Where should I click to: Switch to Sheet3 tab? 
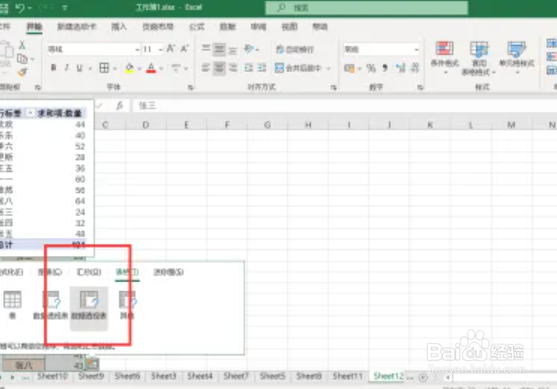[x=164, y=376]
